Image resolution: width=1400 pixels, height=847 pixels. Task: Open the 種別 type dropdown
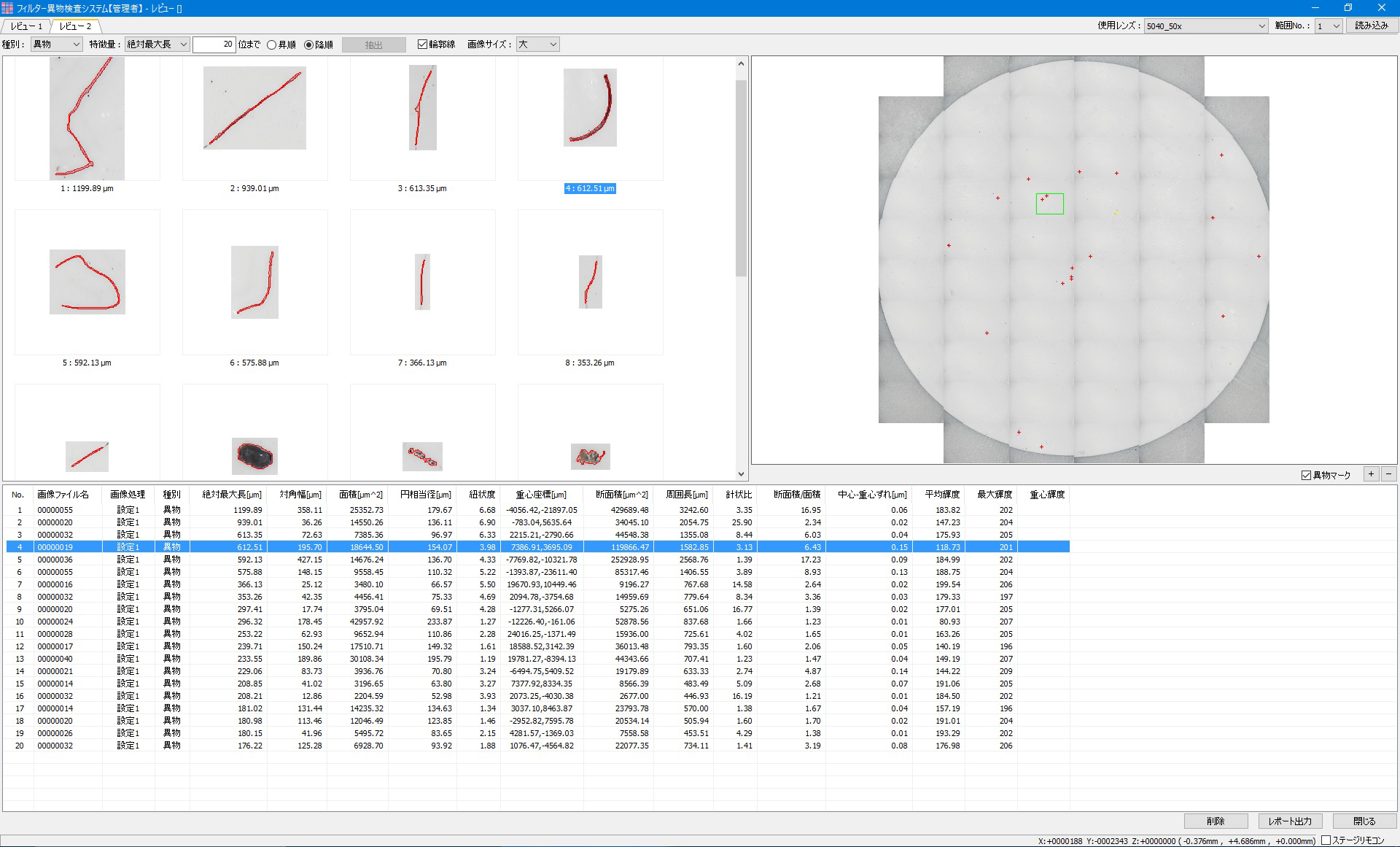[57, 45]
